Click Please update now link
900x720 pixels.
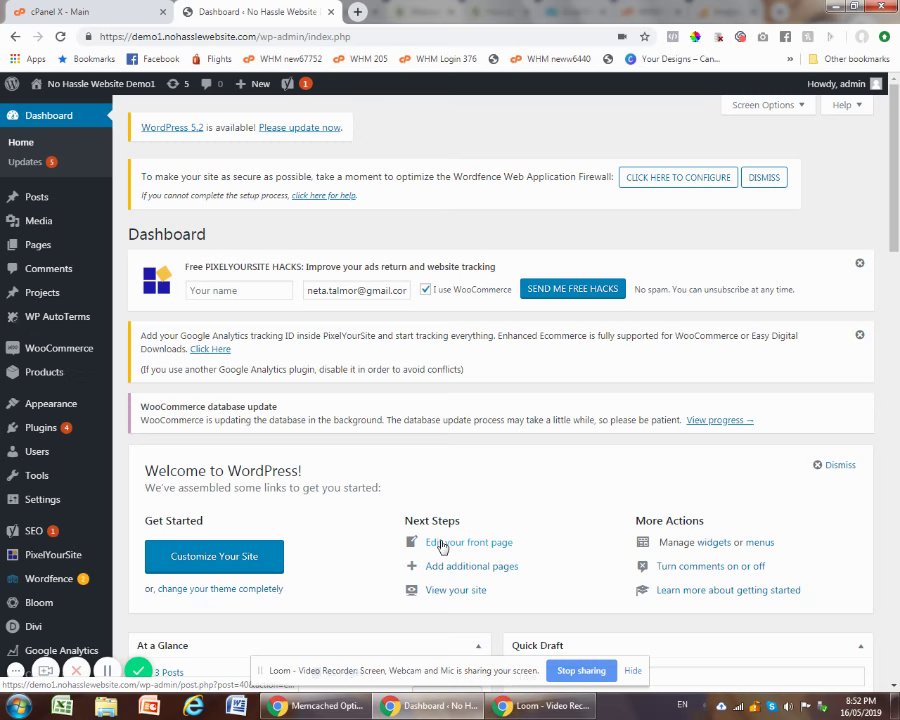tap(300, 127)
